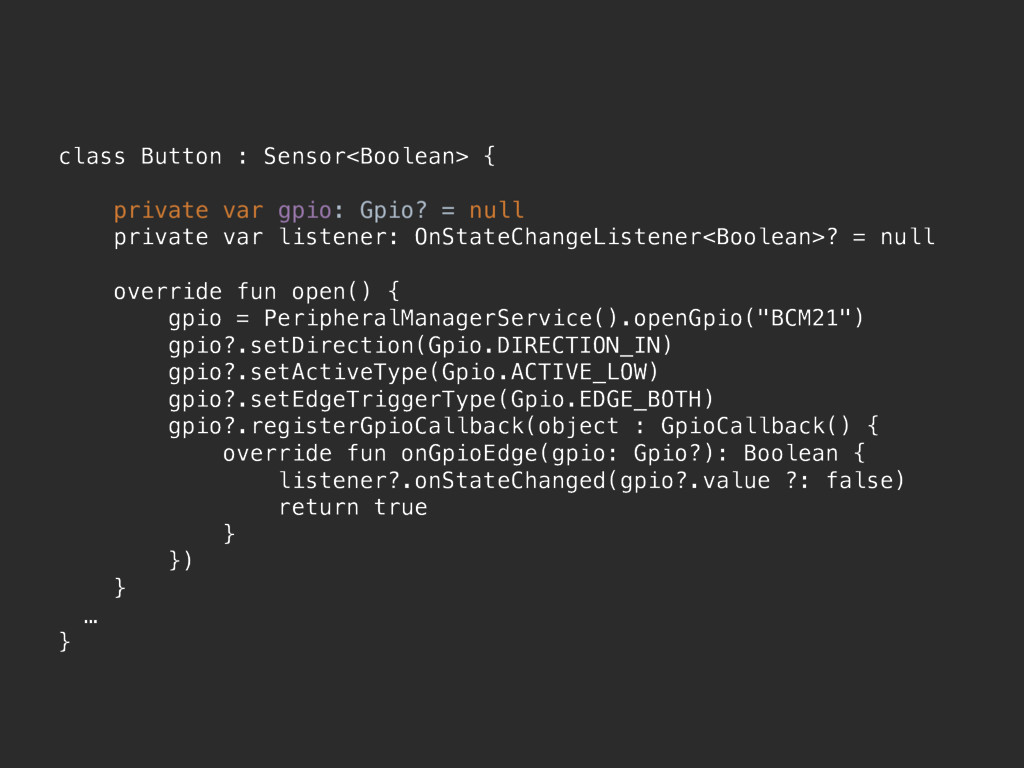The height and width of the screenshot is (768, 1024).
Task: Click the "BCM21" string literal
Action: tap(804, 318)
